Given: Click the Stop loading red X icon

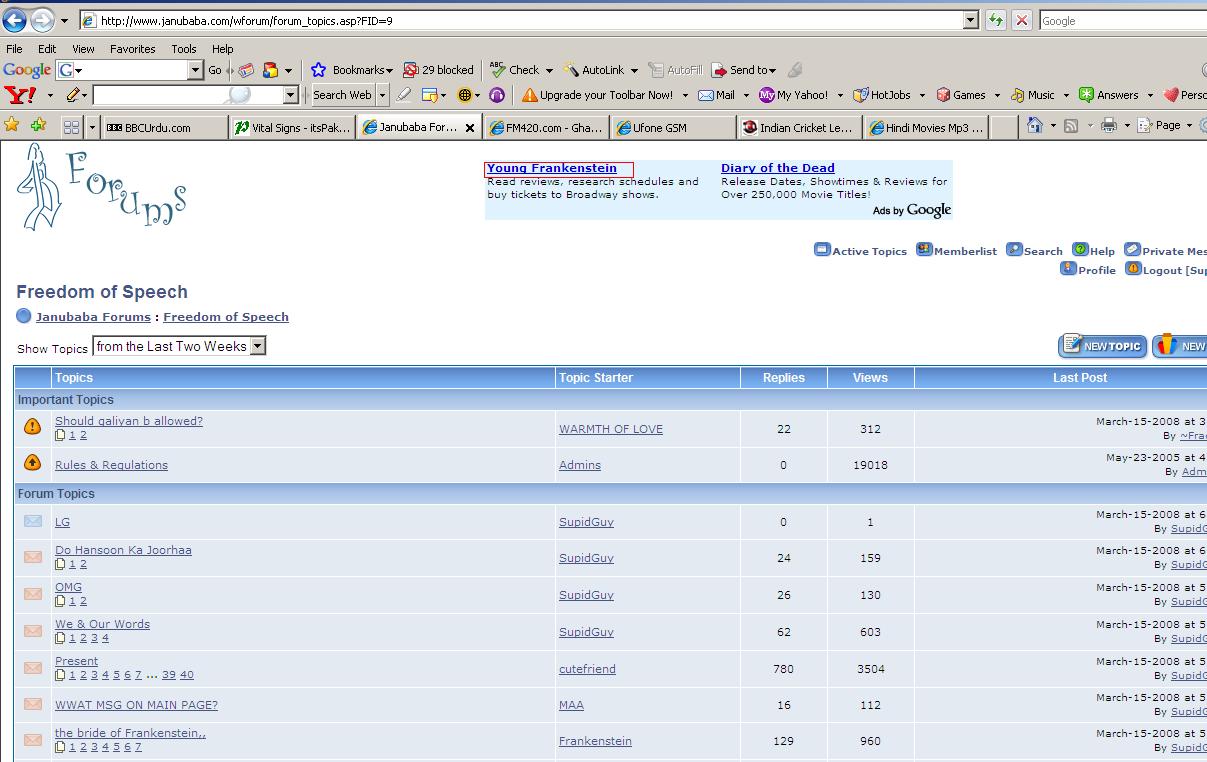Looking at the screenshot, I should tap(1021, 20).
